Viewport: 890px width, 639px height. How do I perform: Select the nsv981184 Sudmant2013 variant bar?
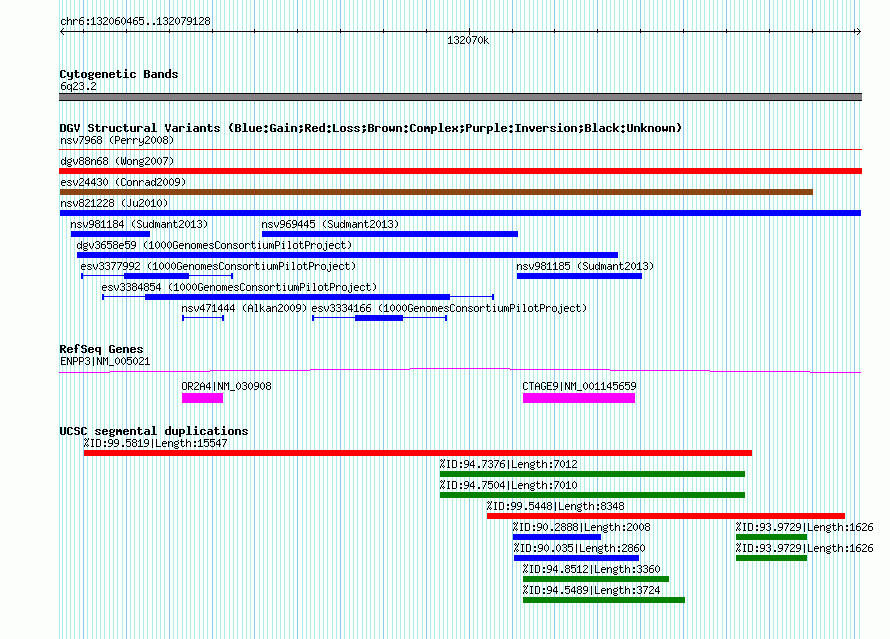pyautogui.click(x=110, y=234)
